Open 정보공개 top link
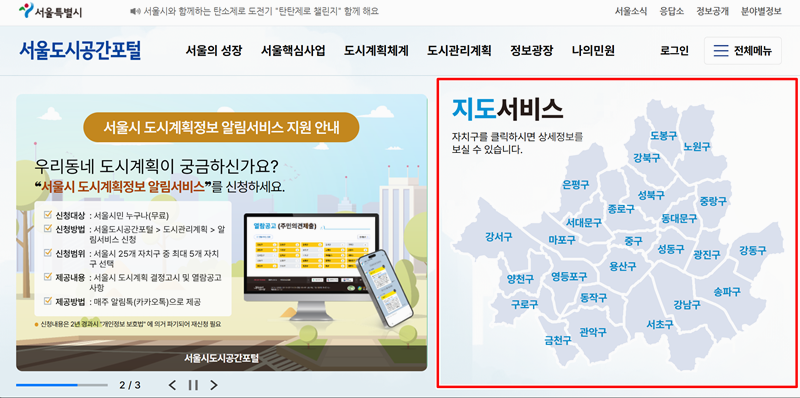The height and width of the screenshot is (398, 800). pyautogui.click(x=712, y=11)
